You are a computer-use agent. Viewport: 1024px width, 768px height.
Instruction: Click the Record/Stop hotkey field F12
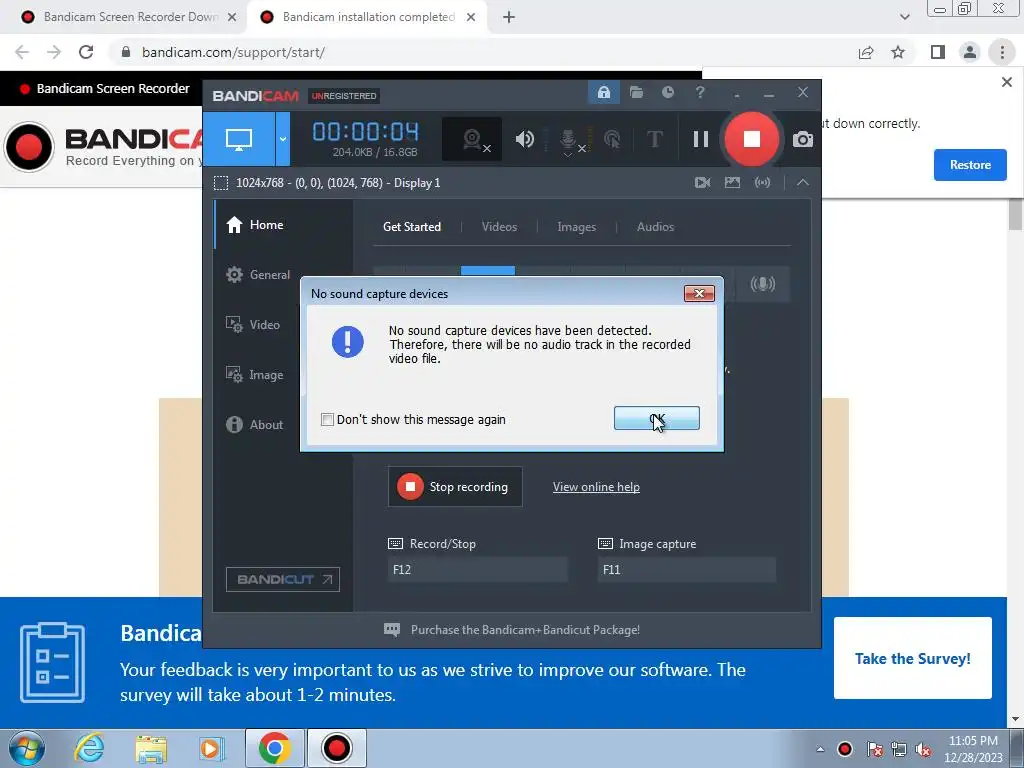pyautogui.click(x=477, y=569)
